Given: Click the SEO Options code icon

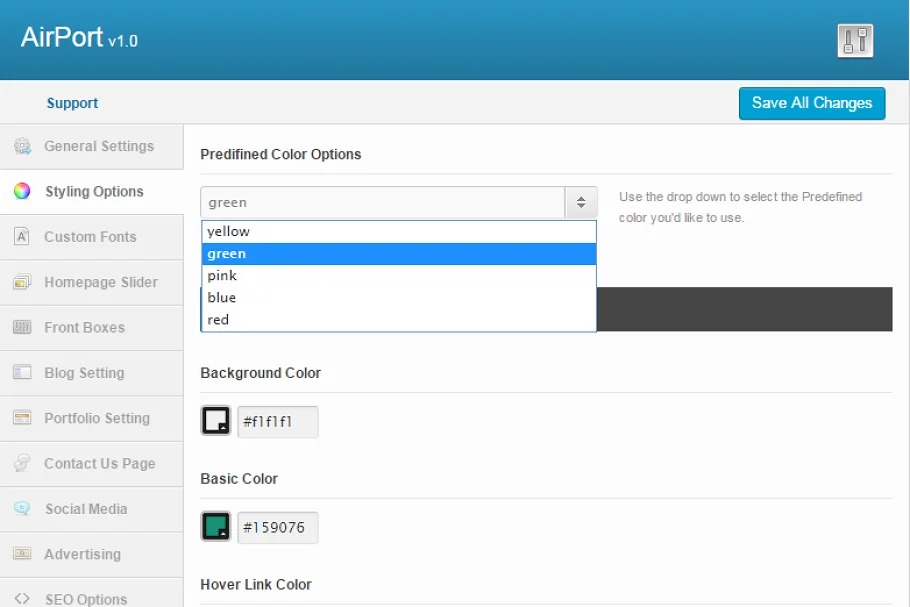Looking at the screenshot, I should click(22, 599).
